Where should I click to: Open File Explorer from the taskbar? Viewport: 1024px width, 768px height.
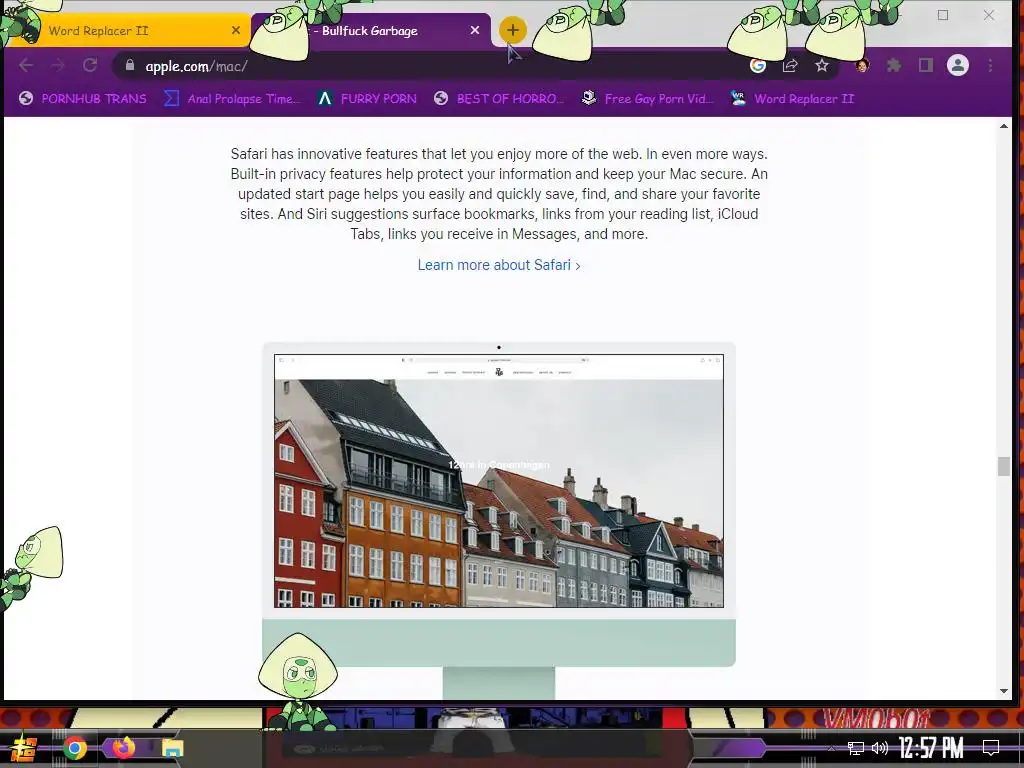click(172, 748)
